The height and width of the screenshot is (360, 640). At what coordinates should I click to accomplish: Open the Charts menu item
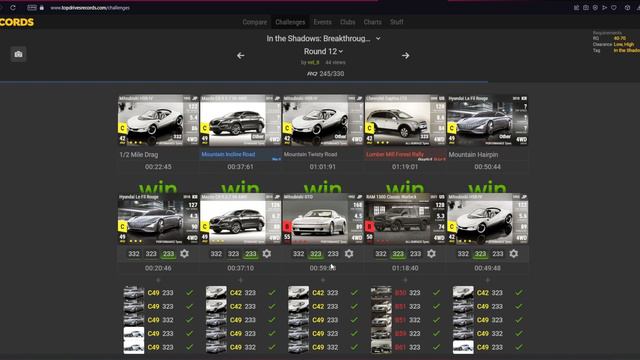(373, 22)
